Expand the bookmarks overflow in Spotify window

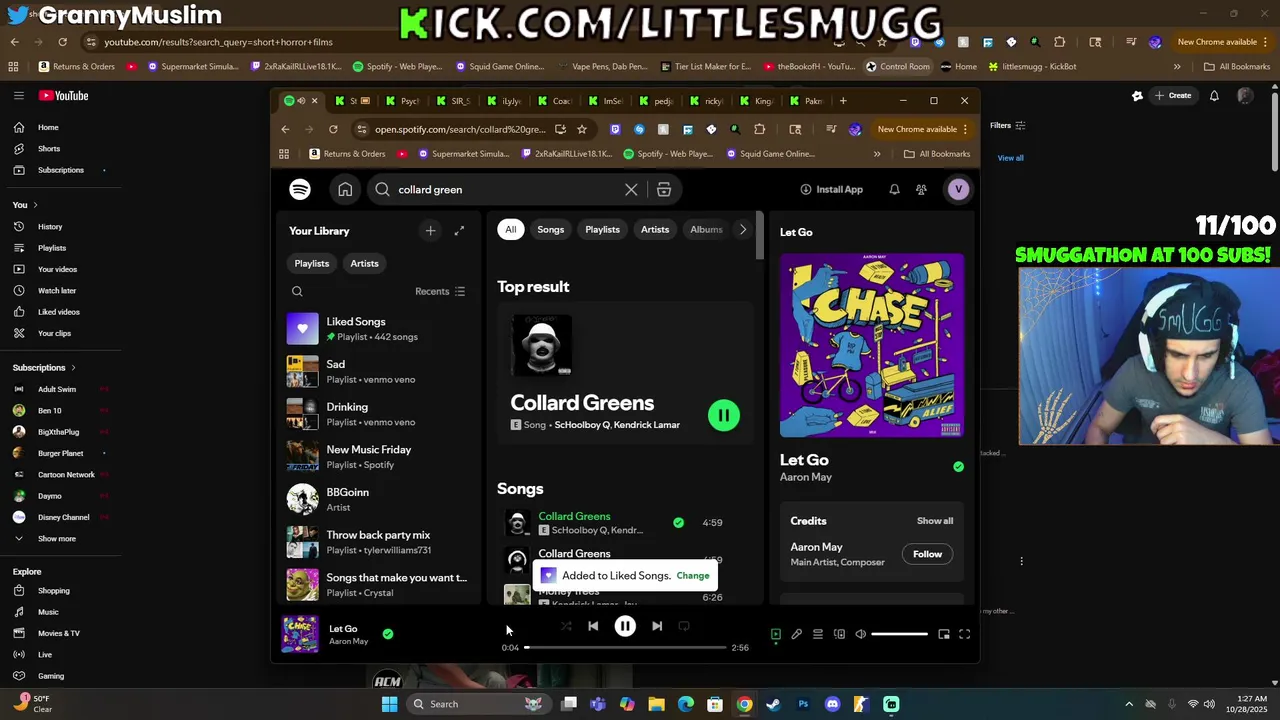click(877, 154)
